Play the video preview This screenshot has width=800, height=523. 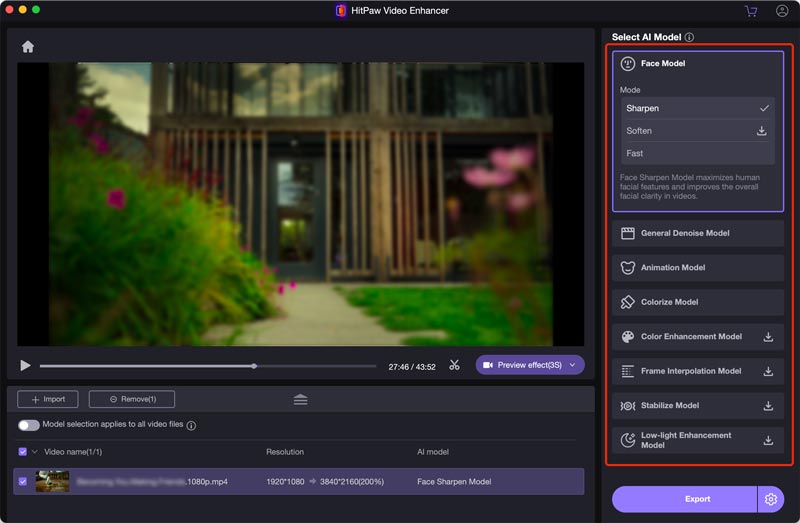point(25,365)
